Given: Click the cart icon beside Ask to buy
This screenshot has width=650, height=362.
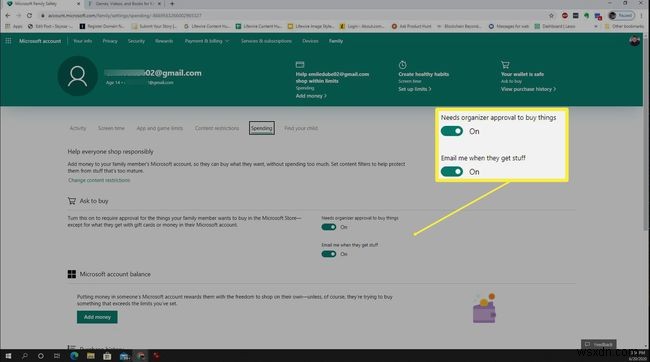Looking at the screenshot, I should tap(72, 201).
